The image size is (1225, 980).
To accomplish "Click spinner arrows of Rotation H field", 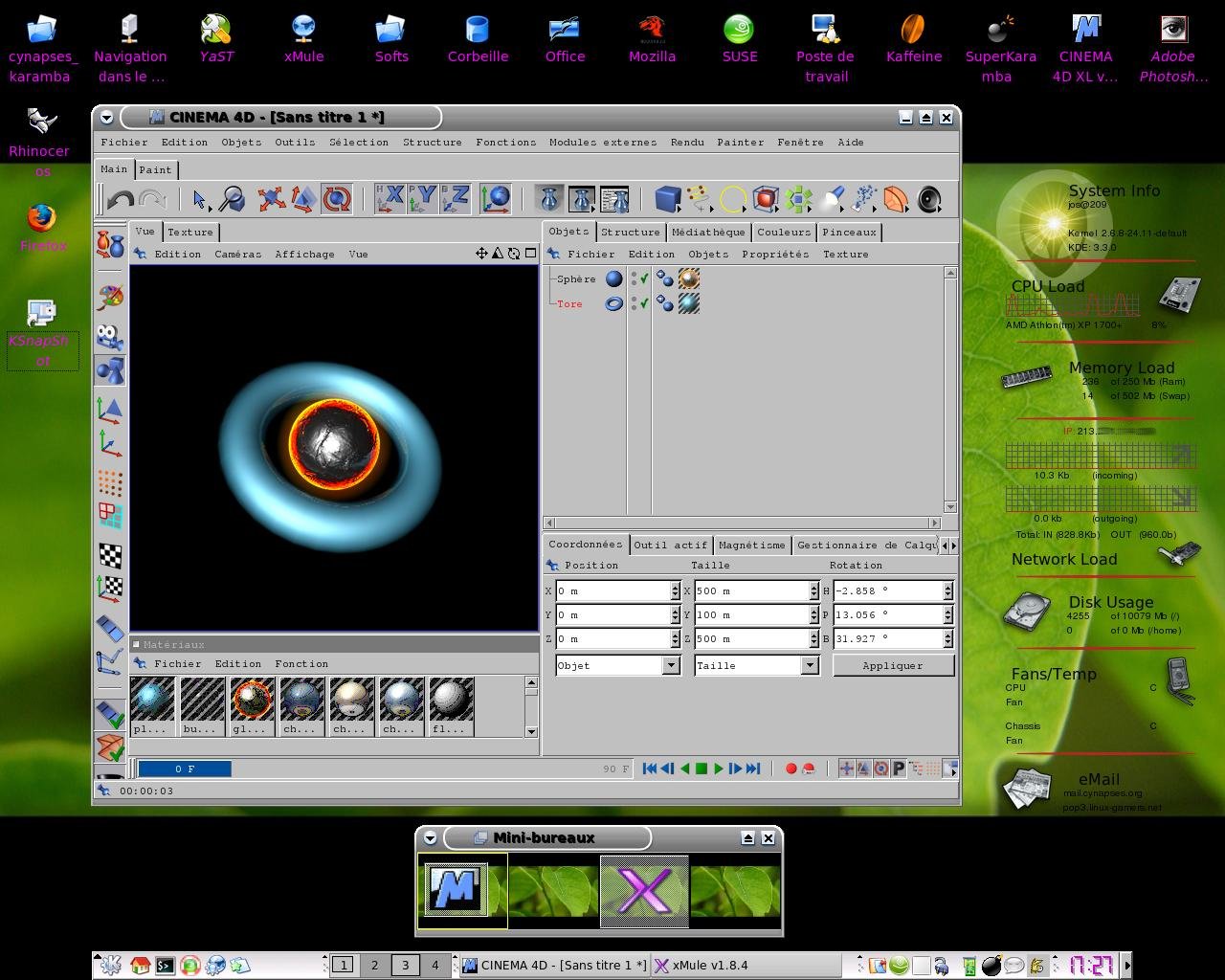I will tap(947, 590).
